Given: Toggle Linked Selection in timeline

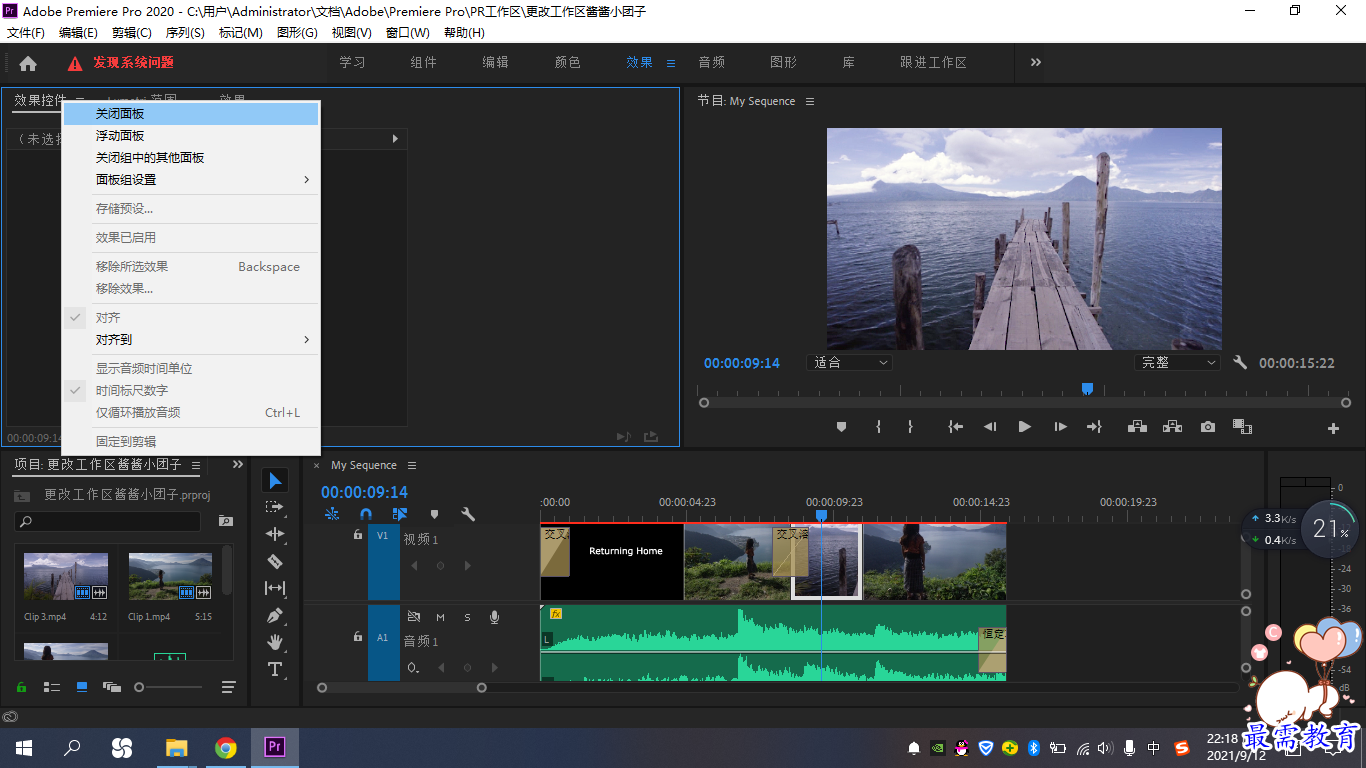Looking at the screenshot, I should tap(400, 514).
